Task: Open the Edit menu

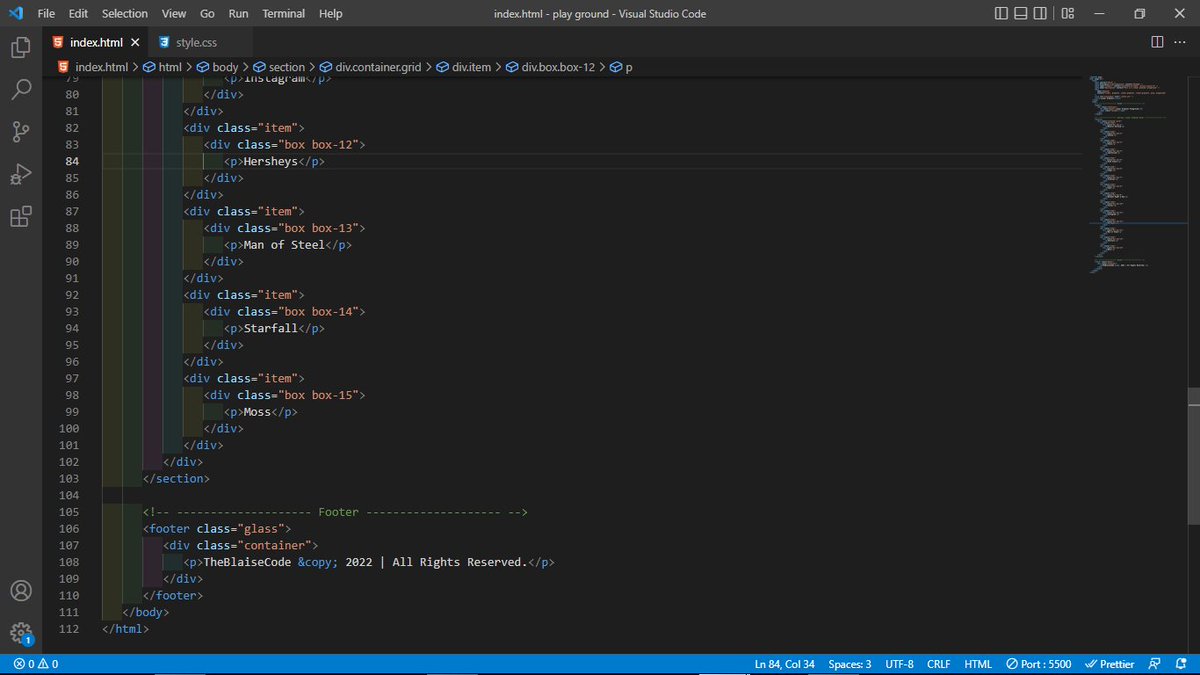Action: (78, 13)
